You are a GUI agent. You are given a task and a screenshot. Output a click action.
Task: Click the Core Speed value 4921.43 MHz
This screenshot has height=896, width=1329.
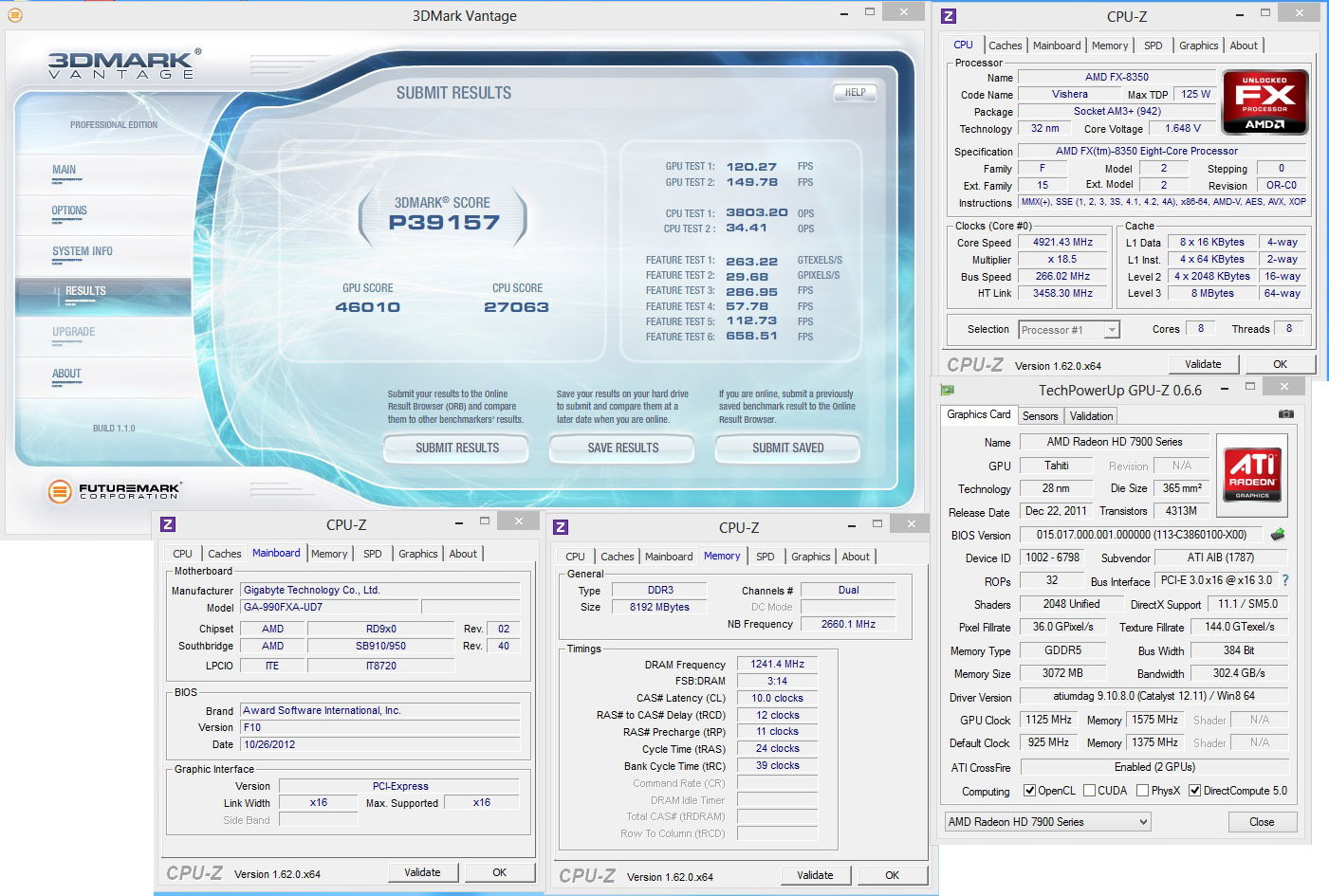pyautogui.click(x=1062, y=242)
